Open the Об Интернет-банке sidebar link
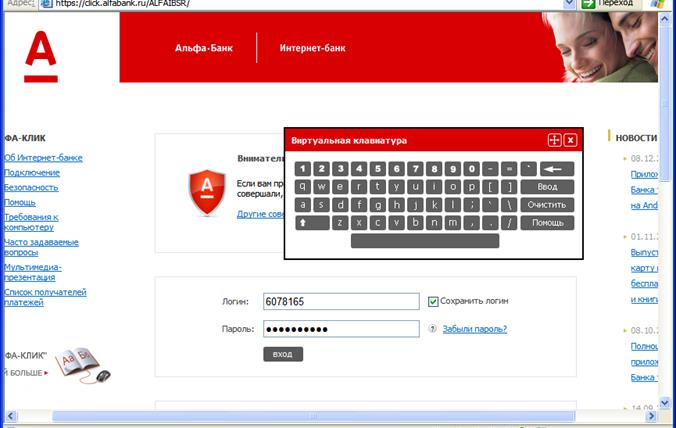This screenshot has height=428, width=676. coord(43,158)
